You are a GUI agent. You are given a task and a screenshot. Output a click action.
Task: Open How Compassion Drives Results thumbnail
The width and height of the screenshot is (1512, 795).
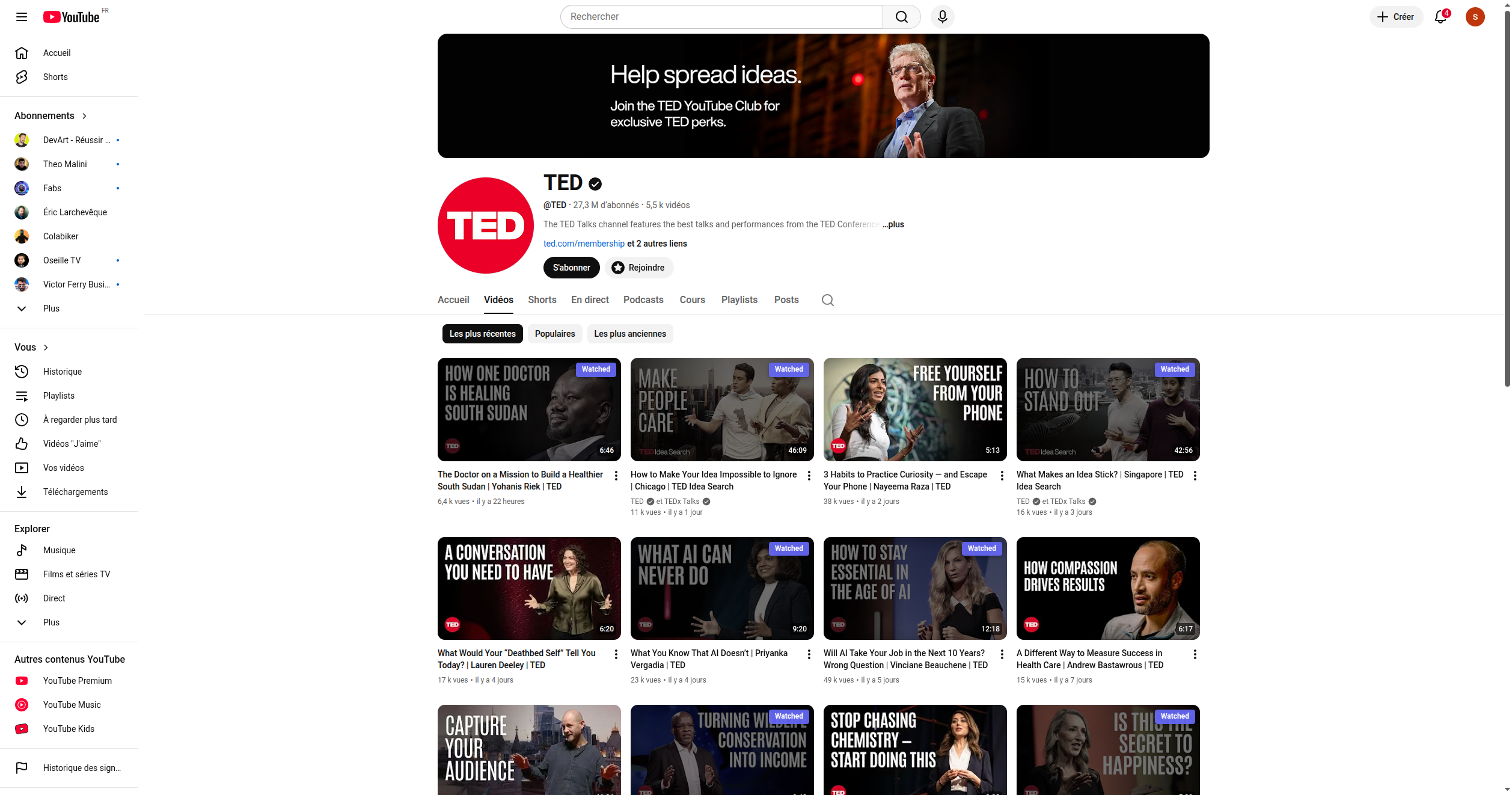point(1108,588)
